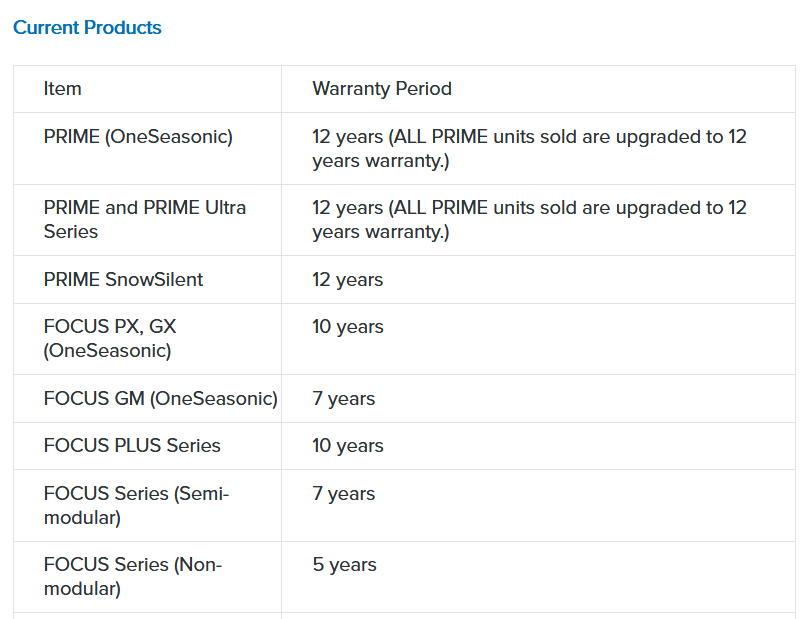
Task: Click the FOCUS Series (Non-modular) item
Action: [x=133, y=576]
